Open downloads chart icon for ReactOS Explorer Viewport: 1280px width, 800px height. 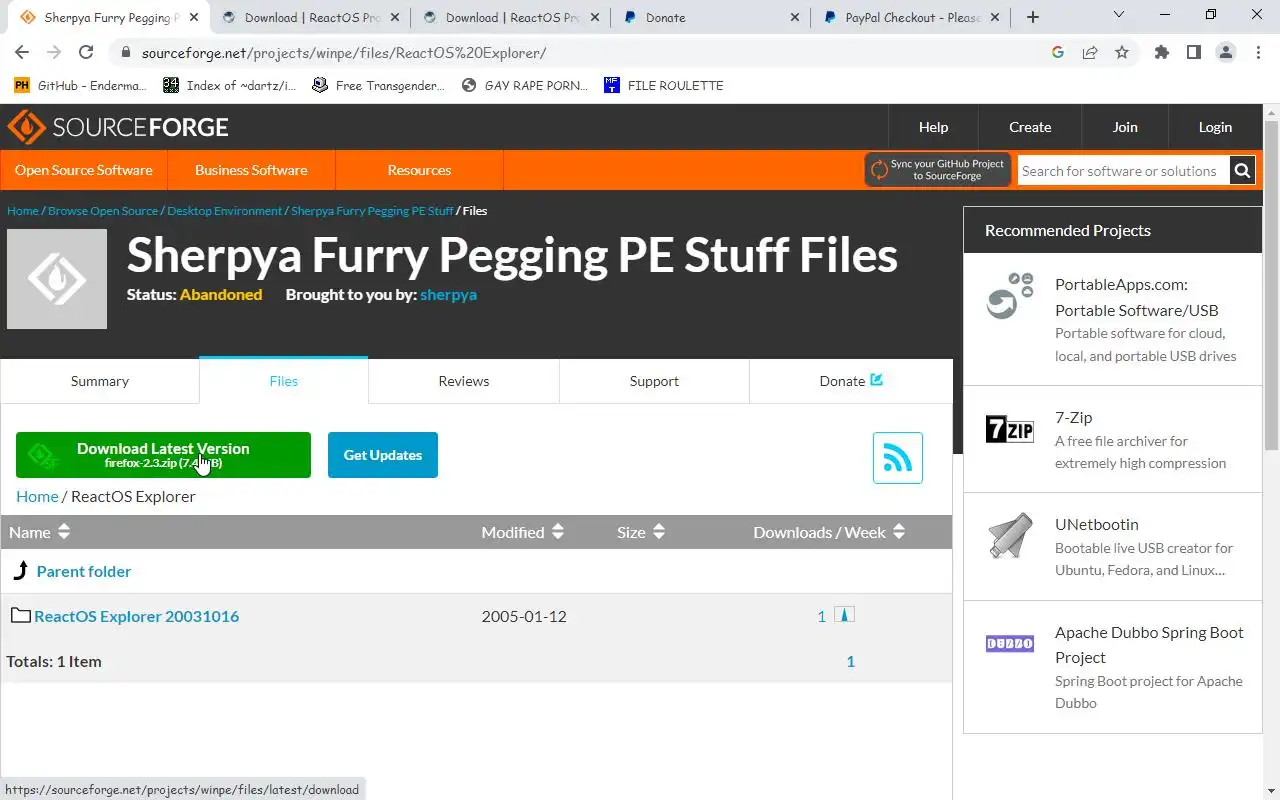pyautogui.click(x=845, y=615)
